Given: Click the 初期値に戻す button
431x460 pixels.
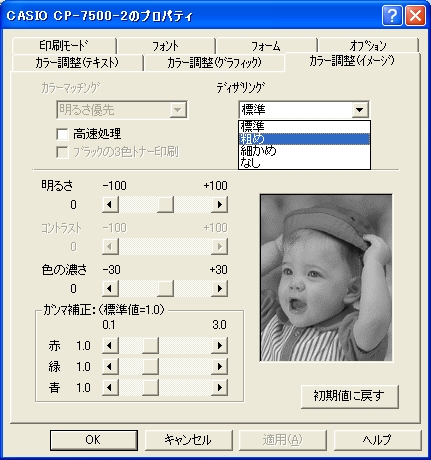Looking at the screenshot, I should tap(350, 396).
